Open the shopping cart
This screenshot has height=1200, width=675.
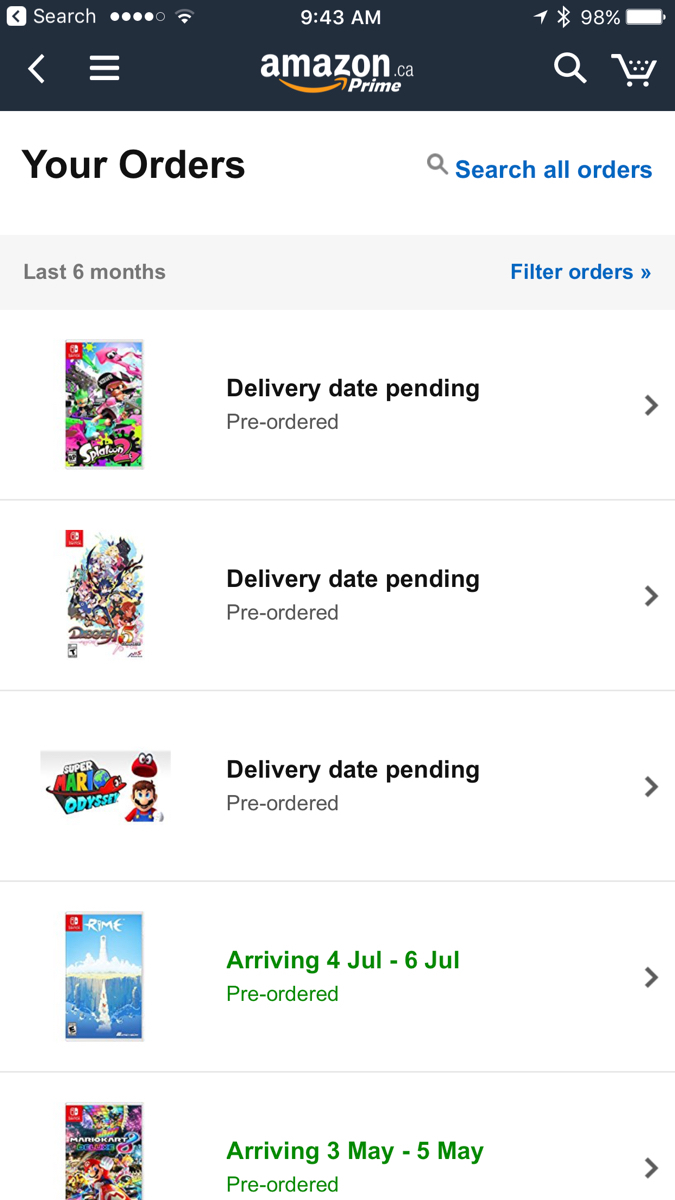click(634, 69)
